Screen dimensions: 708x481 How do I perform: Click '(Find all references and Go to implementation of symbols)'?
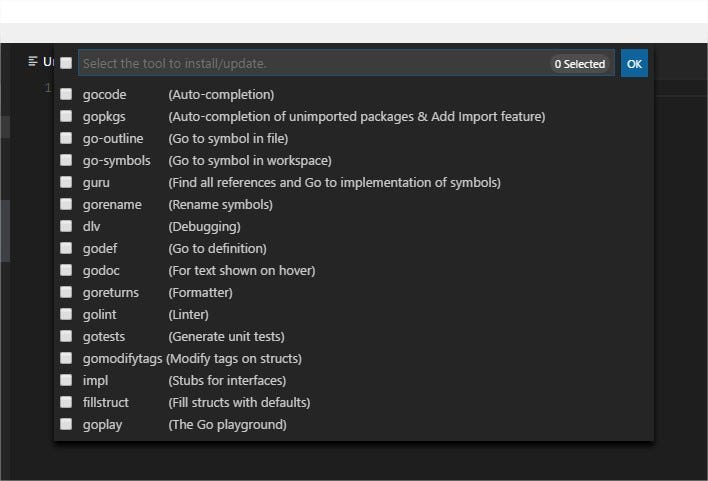(335, 182)
